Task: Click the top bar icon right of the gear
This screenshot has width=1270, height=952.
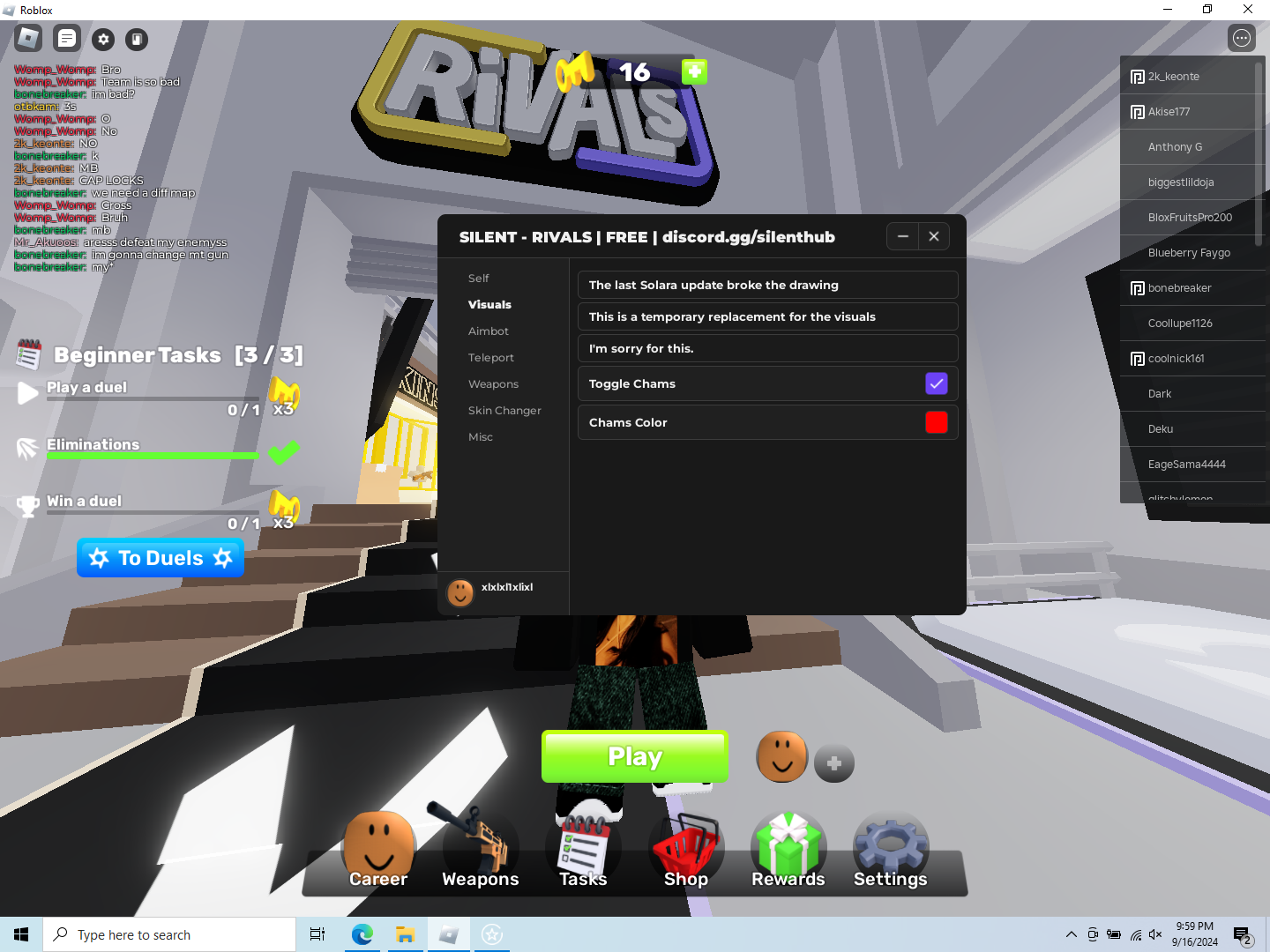Action: coord(137,40)
